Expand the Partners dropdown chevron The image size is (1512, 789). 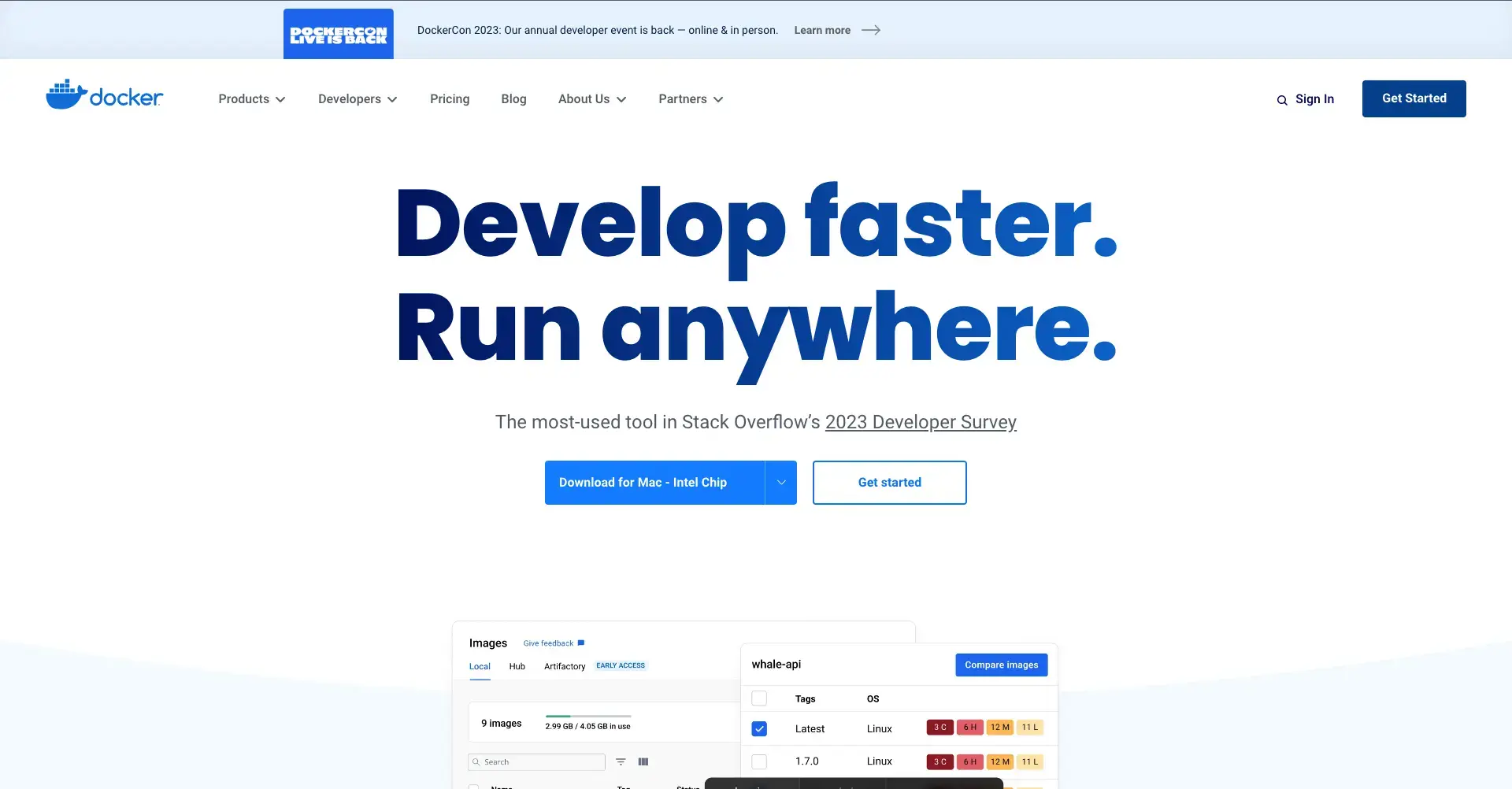(718, 100)
